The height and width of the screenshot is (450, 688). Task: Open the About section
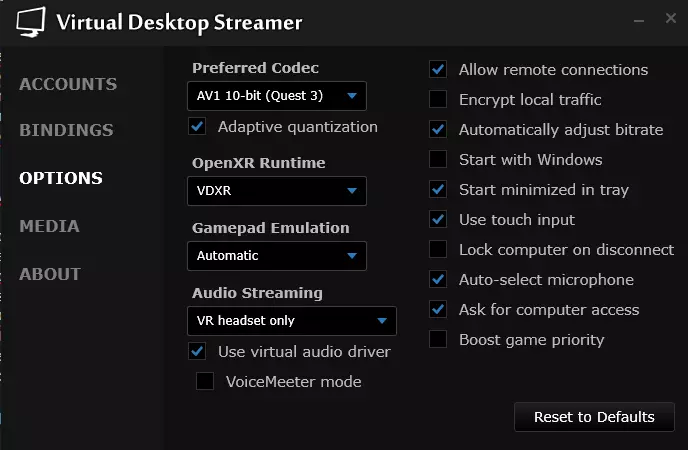(x=50, y=274)
